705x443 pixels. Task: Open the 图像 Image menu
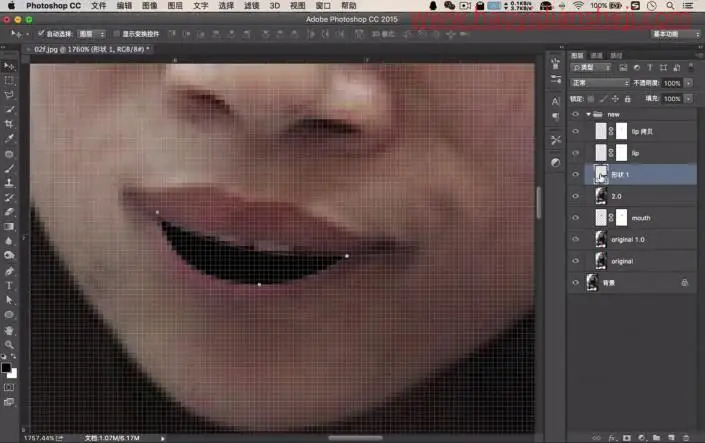tap(150, 5)
